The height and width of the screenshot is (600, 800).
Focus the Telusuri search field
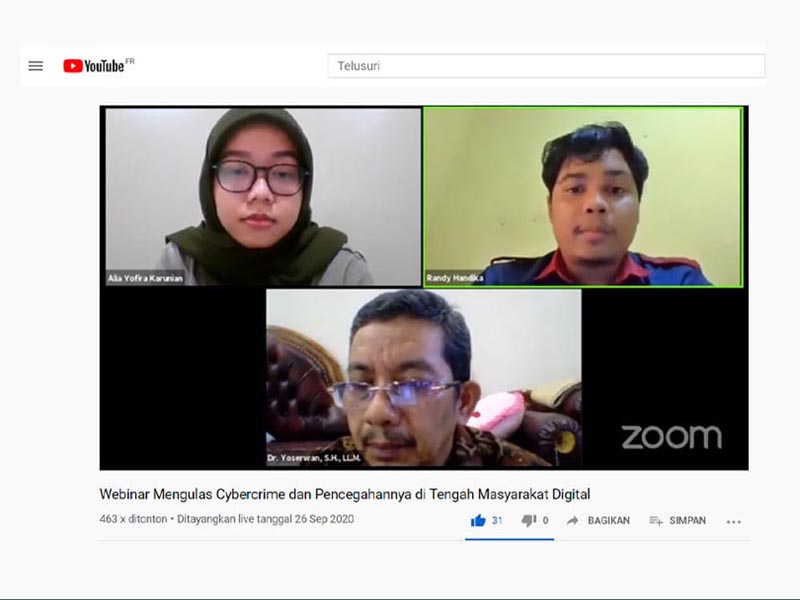[x=546, y=66]
